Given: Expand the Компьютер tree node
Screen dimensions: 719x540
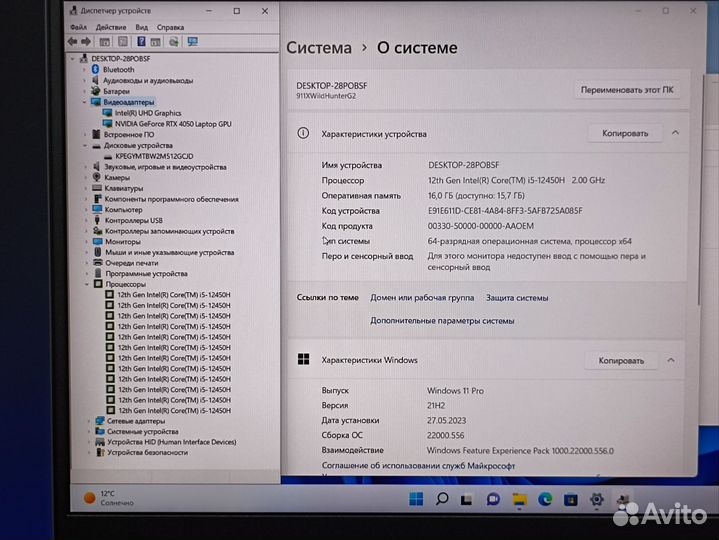Looking at the screenshot, I should 86,209.
